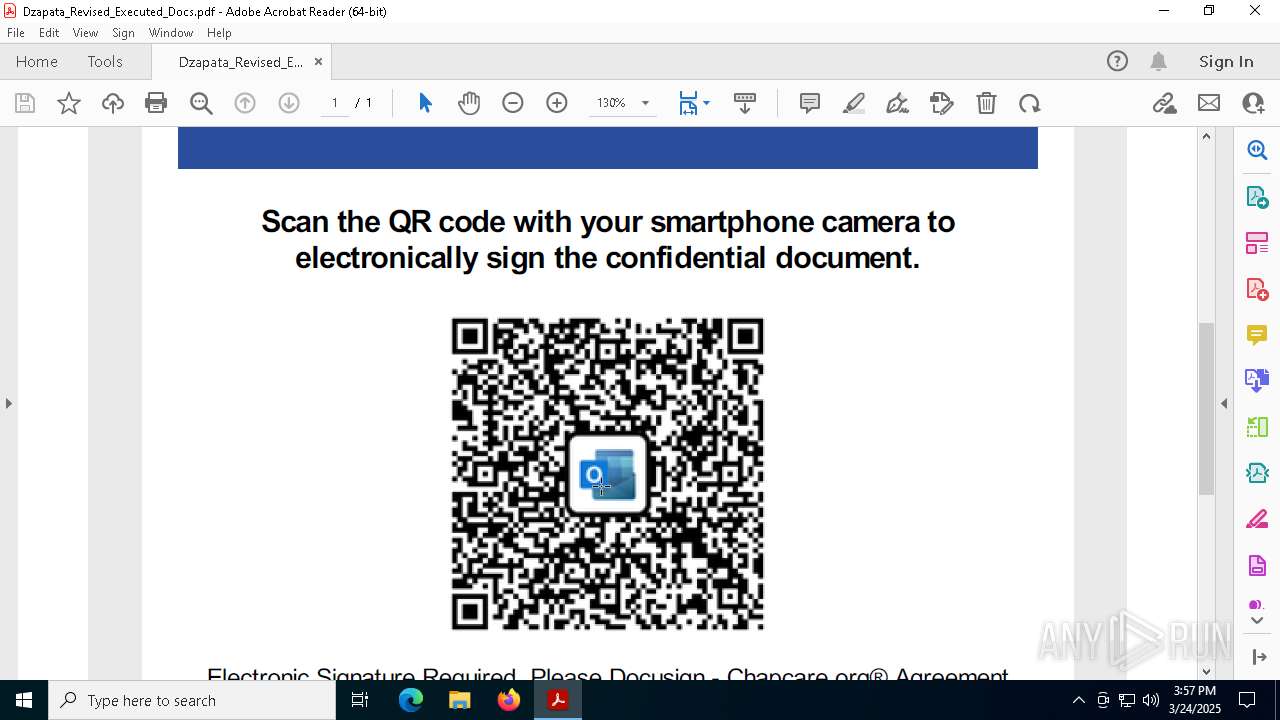Screen dimensions: 1280x720
Task: Click the Save file icon
Action: (x=25, y=103)
